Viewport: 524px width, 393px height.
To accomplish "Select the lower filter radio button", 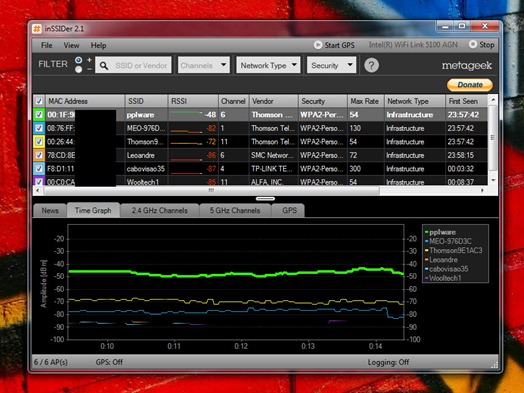I will point(79,70).
